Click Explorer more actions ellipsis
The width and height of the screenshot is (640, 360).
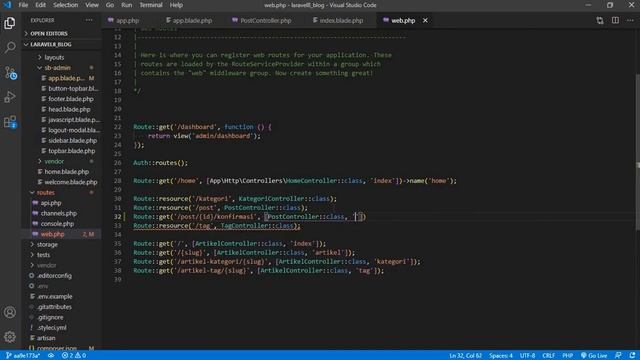89,20
